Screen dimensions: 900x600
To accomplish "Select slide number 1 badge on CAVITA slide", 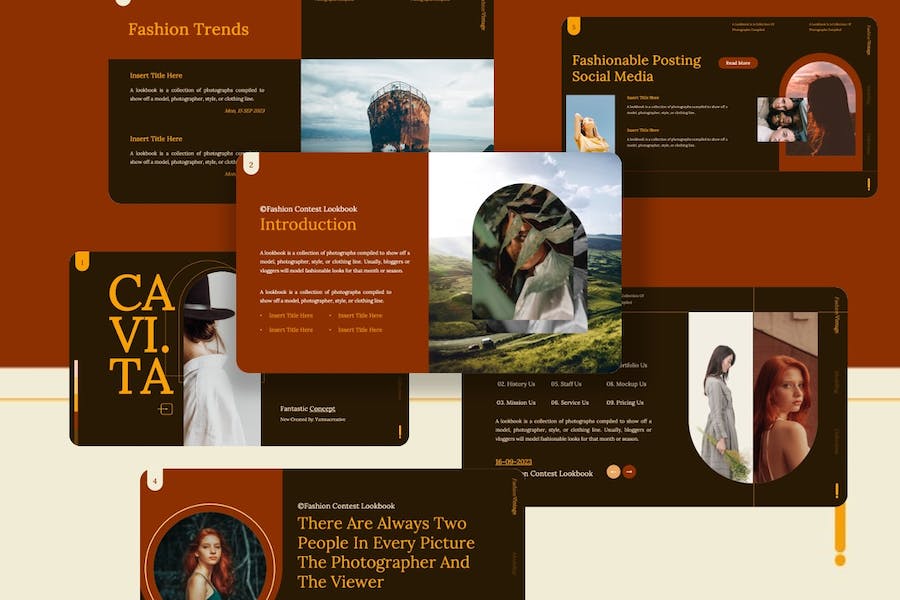I will click(x=81, y=263).
